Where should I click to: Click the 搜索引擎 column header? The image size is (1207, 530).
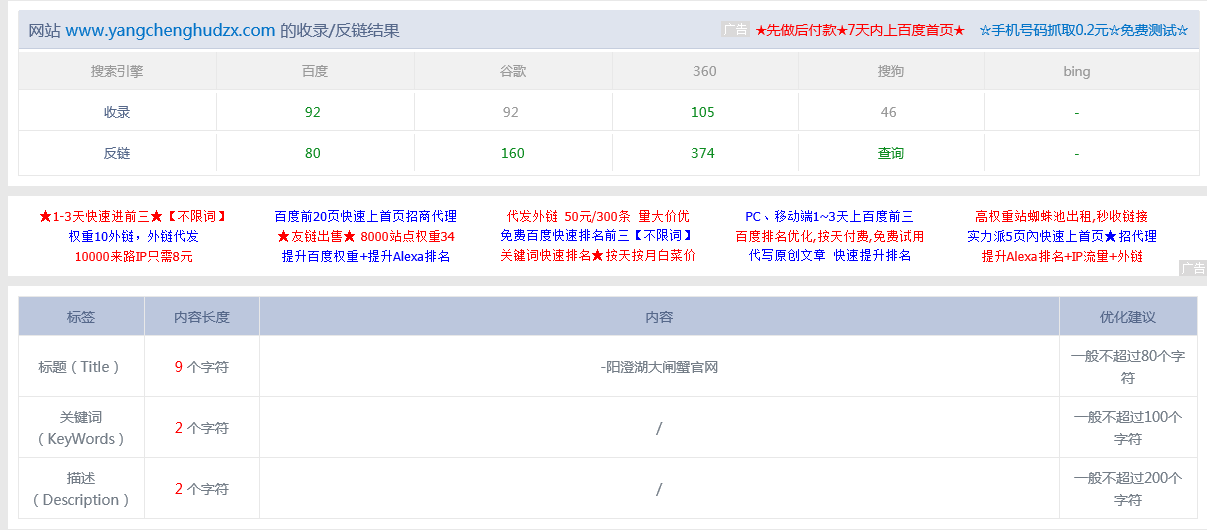117,71
